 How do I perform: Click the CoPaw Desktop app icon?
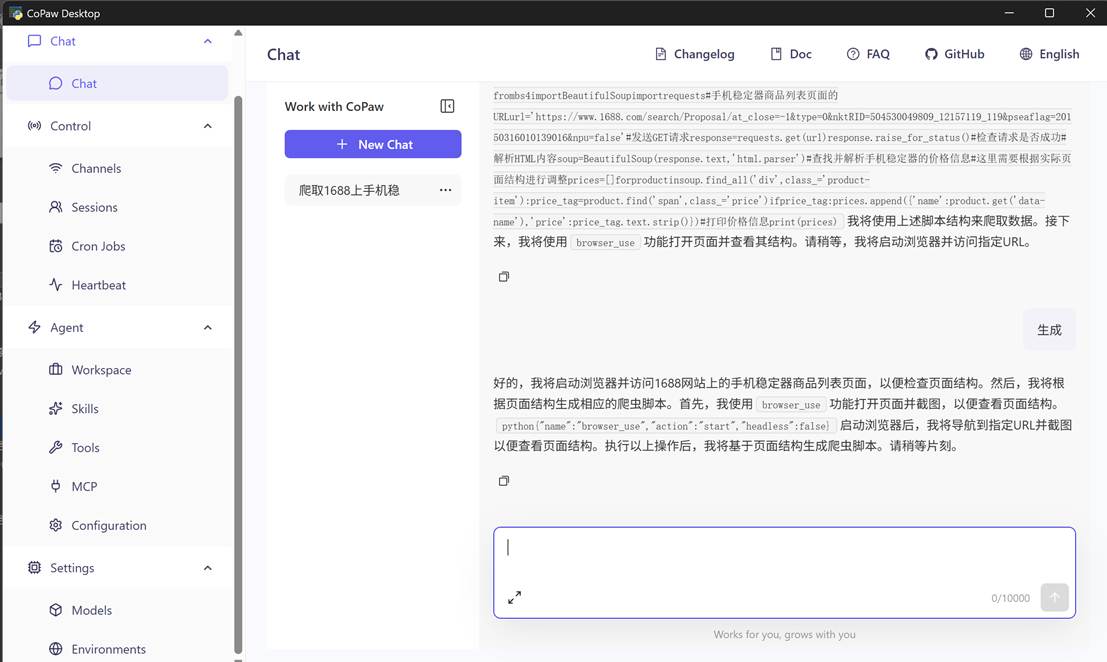pyautogui.click(x=16, y=13)
